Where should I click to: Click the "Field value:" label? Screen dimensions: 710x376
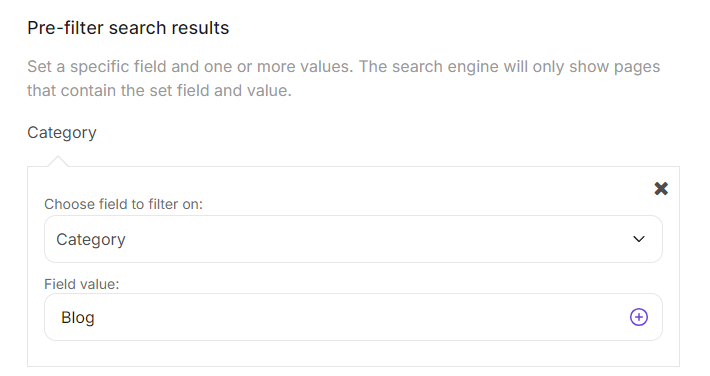[82, 284]
